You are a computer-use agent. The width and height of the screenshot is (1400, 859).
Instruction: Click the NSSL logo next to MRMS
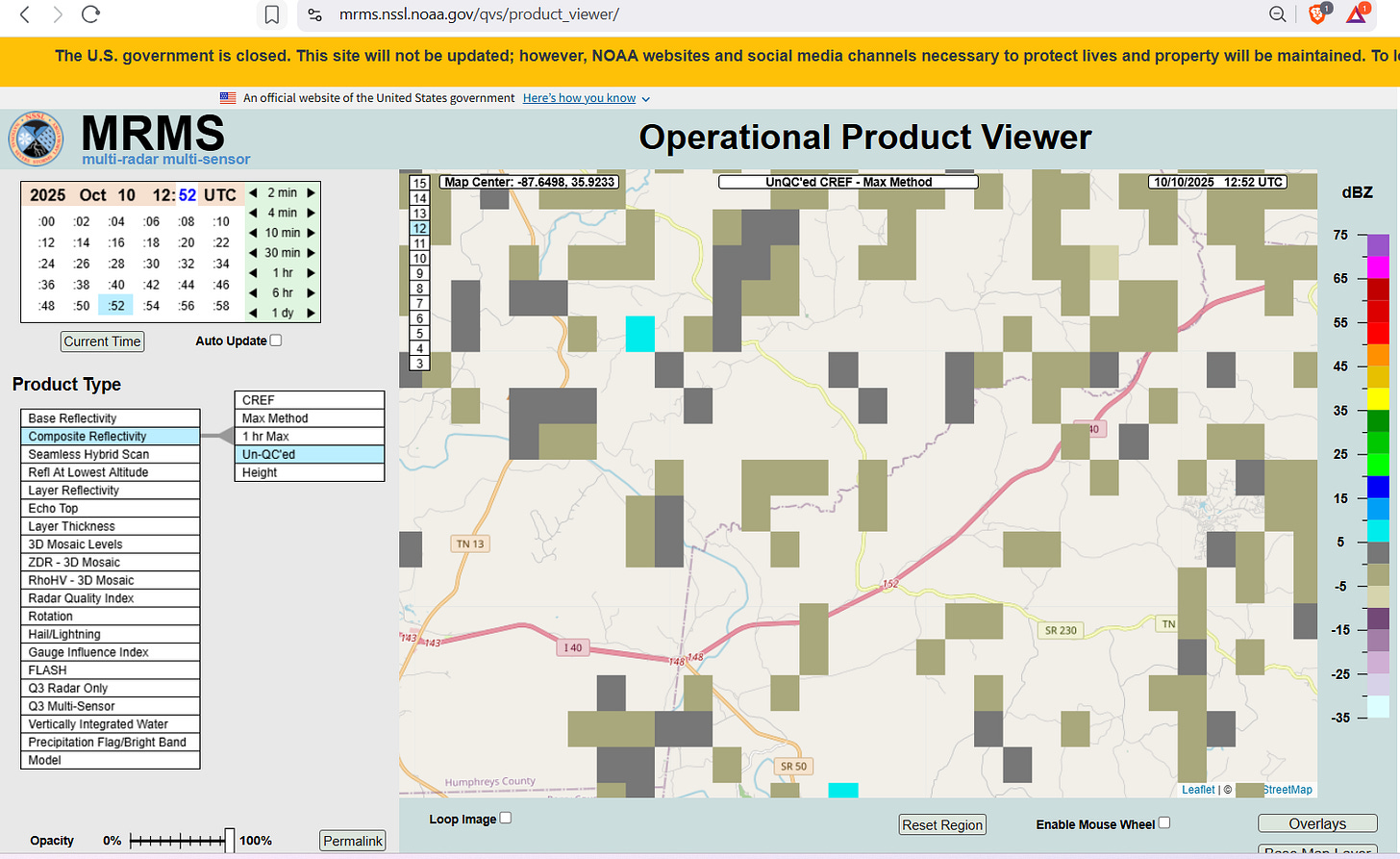point(36,139)
